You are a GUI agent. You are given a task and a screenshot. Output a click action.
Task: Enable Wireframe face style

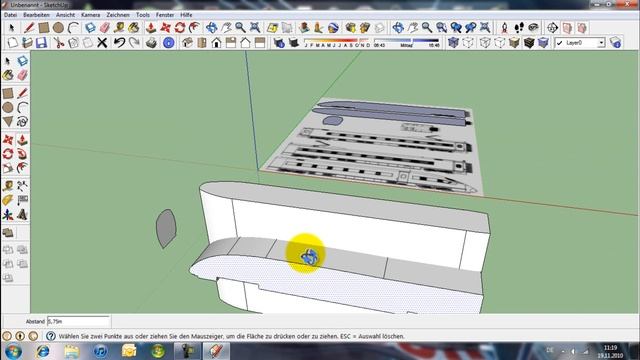tap(485, 42)
